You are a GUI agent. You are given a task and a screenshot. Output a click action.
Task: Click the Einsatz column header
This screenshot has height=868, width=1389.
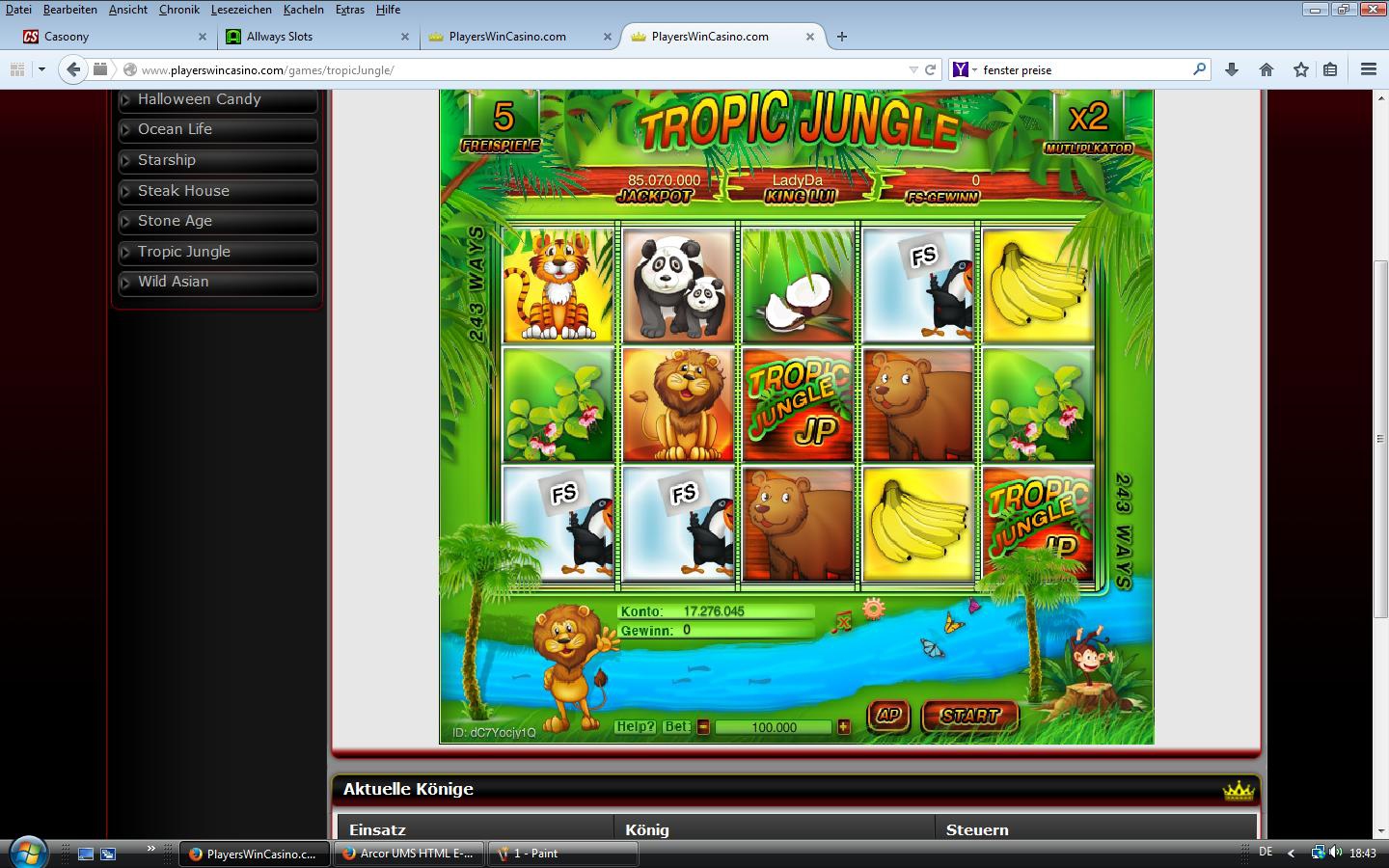click(x=476, y=829)
